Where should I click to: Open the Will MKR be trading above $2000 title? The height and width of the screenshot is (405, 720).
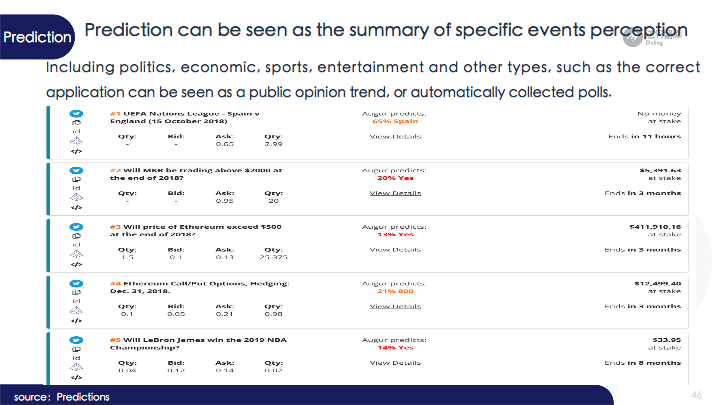coord(196,174)
